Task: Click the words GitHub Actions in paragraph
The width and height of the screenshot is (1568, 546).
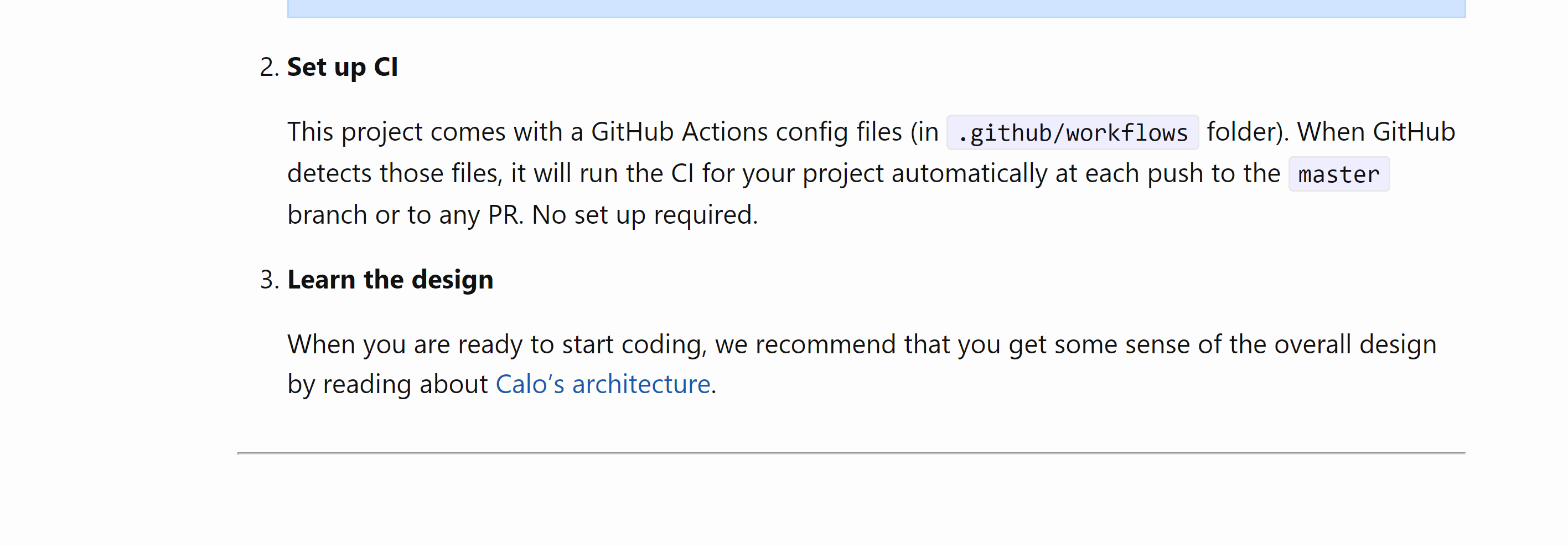Action: (678, 132)
